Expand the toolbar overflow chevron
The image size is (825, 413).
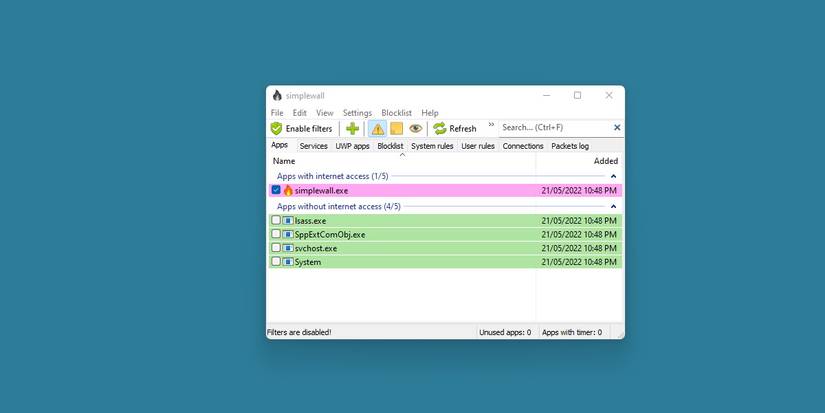[x=491, y=125]
